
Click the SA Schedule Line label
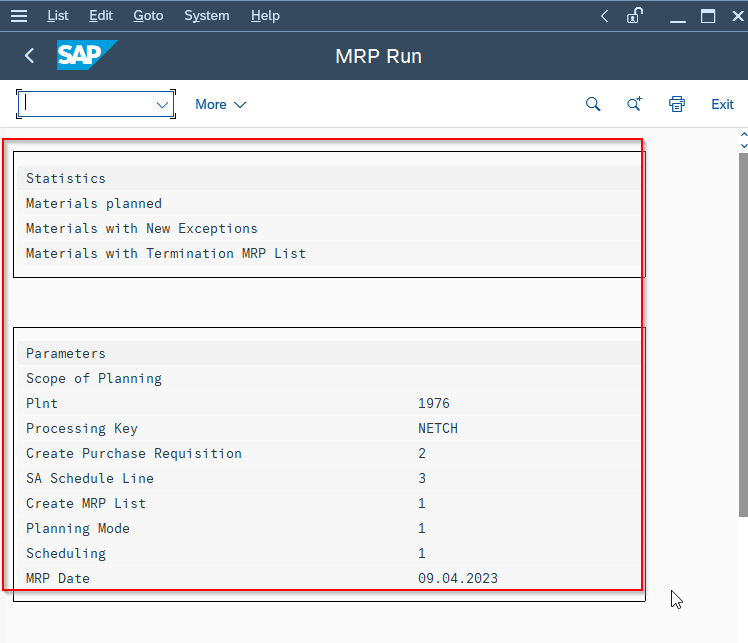pos(90,478)
